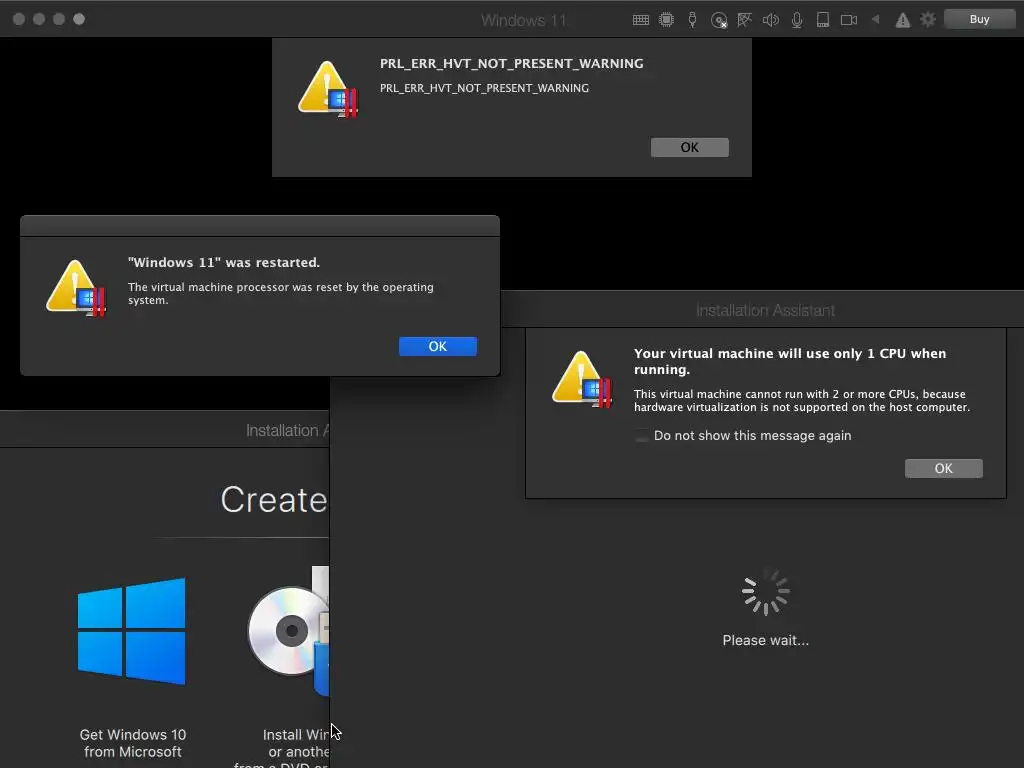
Task: Open the USB devices icon
Action: [x=692, y=20]
